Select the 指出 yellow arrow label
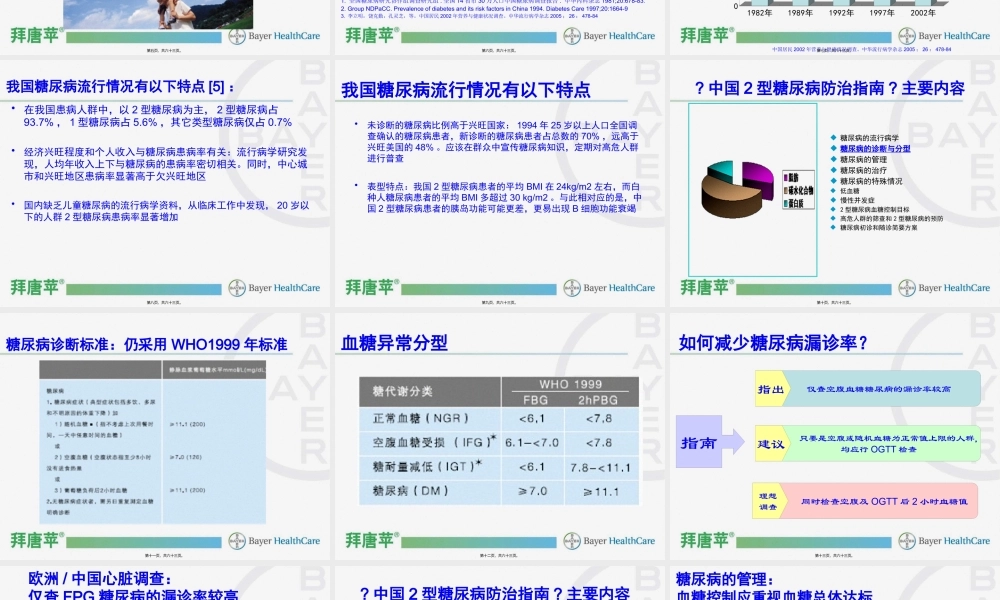This screenshot has width=1000, height=600. pos(772,389)
